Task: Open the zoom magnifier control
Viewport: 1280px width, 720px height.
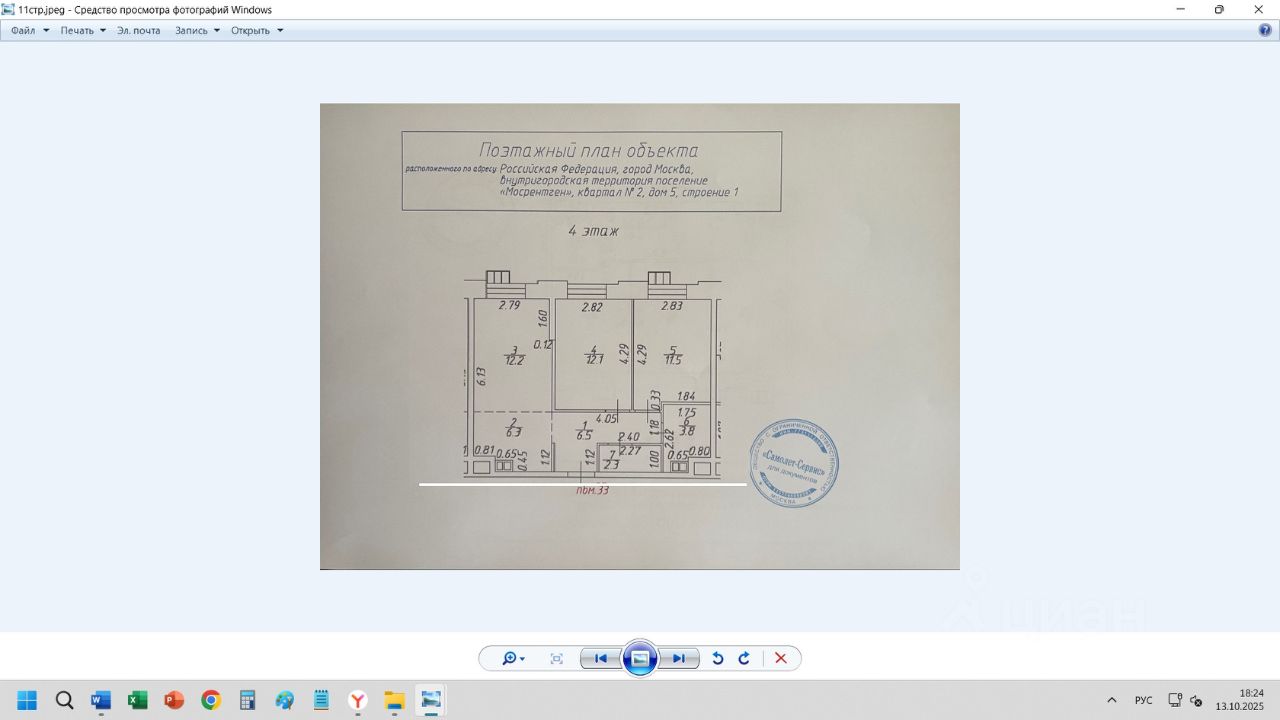Action: click(x=514, y=658)
